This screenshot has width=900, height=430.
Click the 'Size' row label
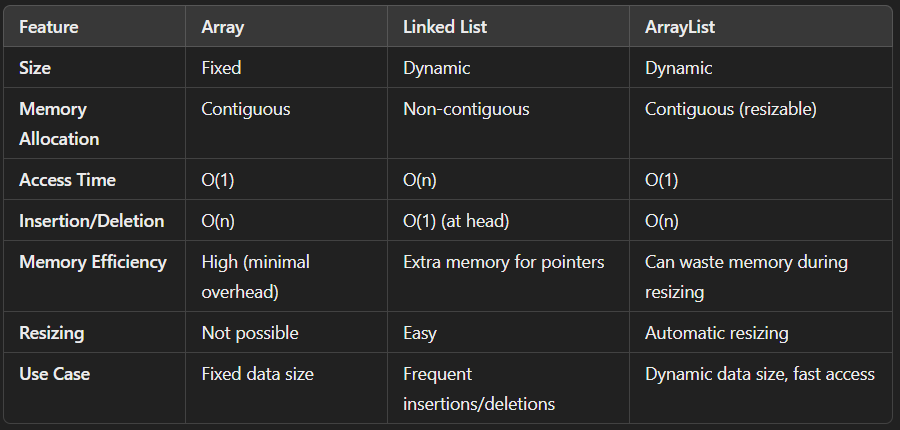[36, 71]
